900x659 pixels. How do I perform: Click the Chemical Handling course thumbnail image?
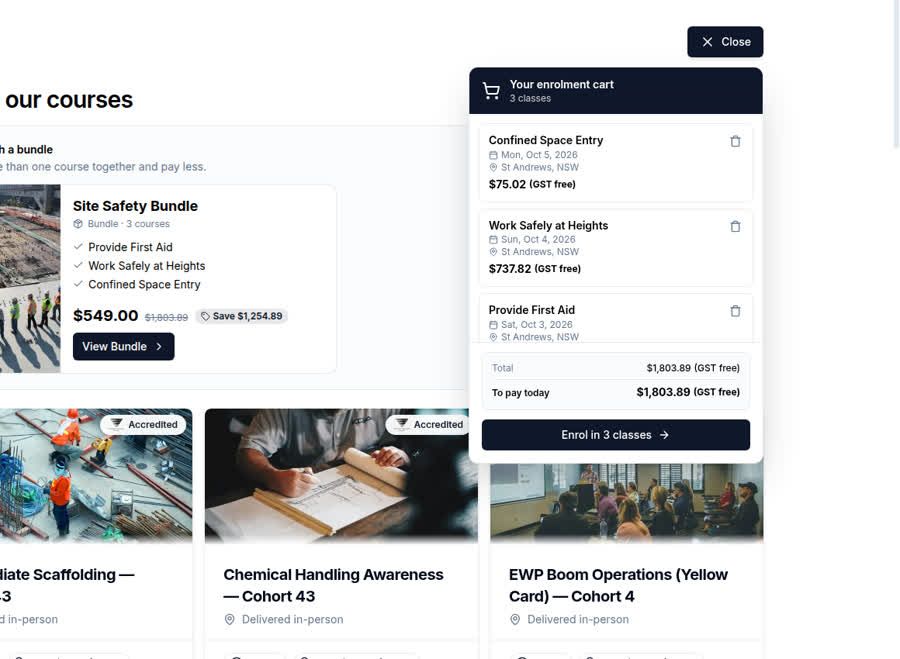click(342, 475)
